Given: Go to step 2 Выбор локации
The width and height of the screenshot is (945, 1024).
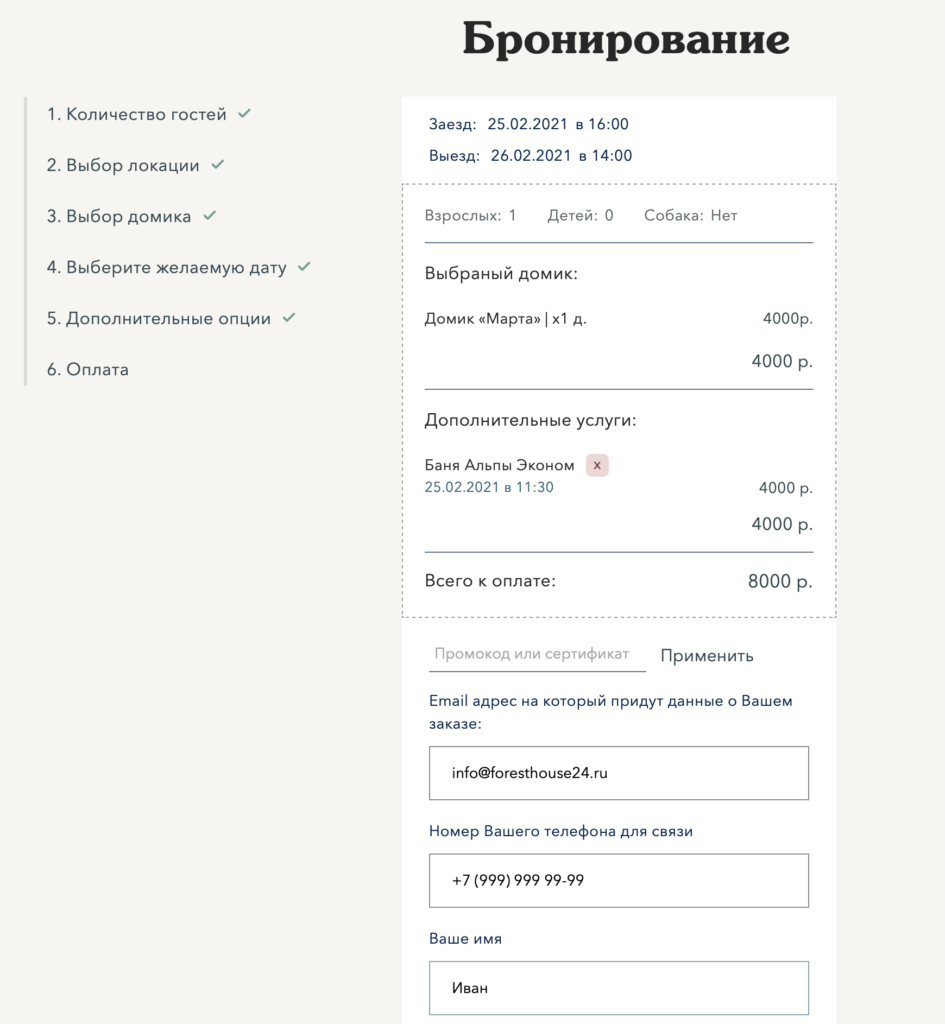Looking at the screenshot, I should (123, 165).
